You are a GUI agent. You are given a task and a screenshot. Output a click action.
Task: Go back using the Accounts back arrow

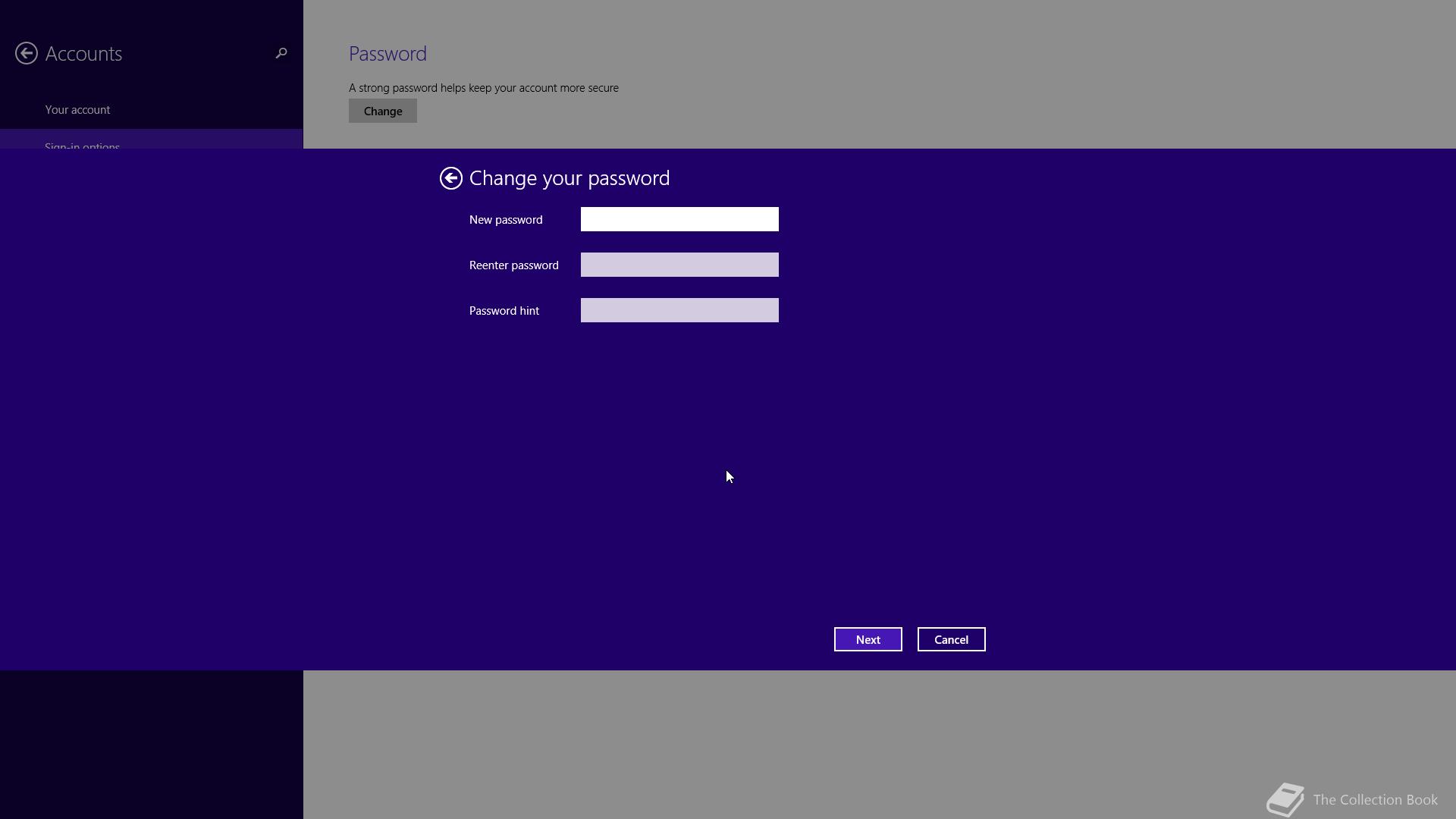coord(27,53)
